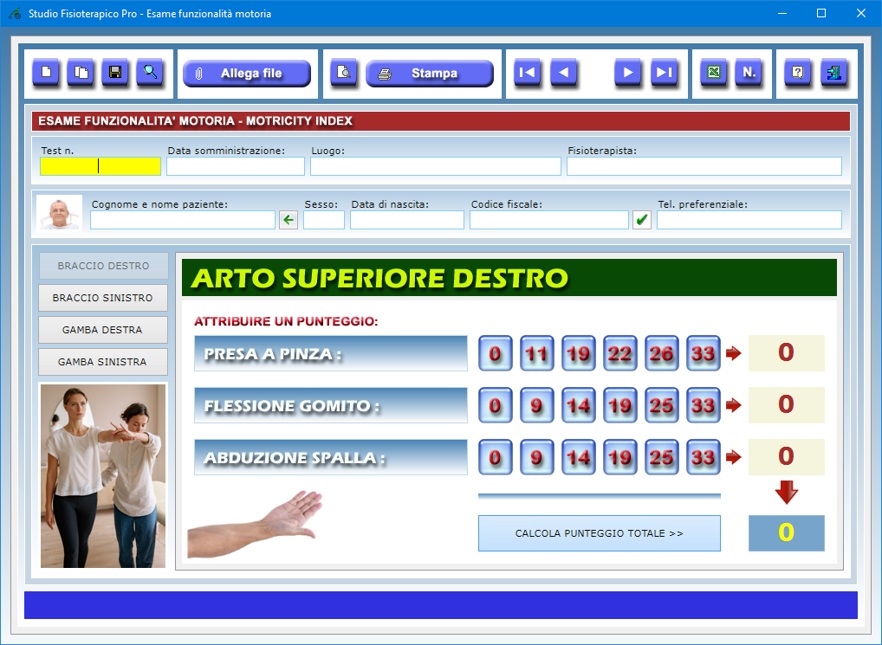Click the N. toolbar button

[749, 73]
